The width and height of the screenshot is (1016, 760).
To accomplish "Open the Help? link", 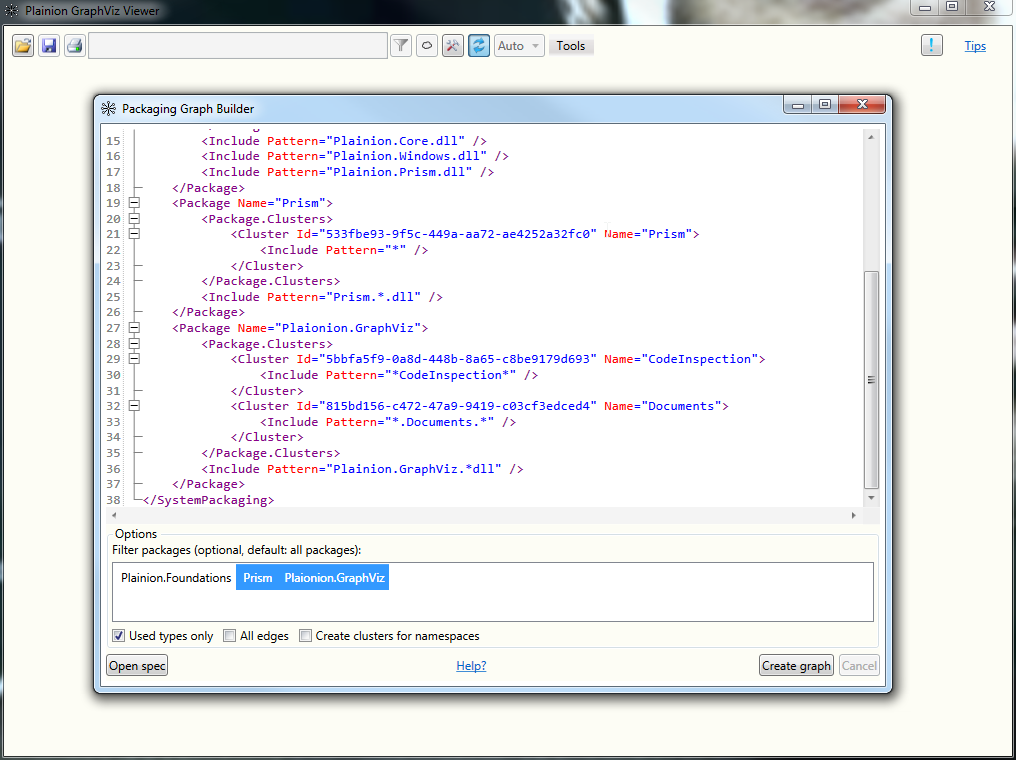I will [471, 665].
